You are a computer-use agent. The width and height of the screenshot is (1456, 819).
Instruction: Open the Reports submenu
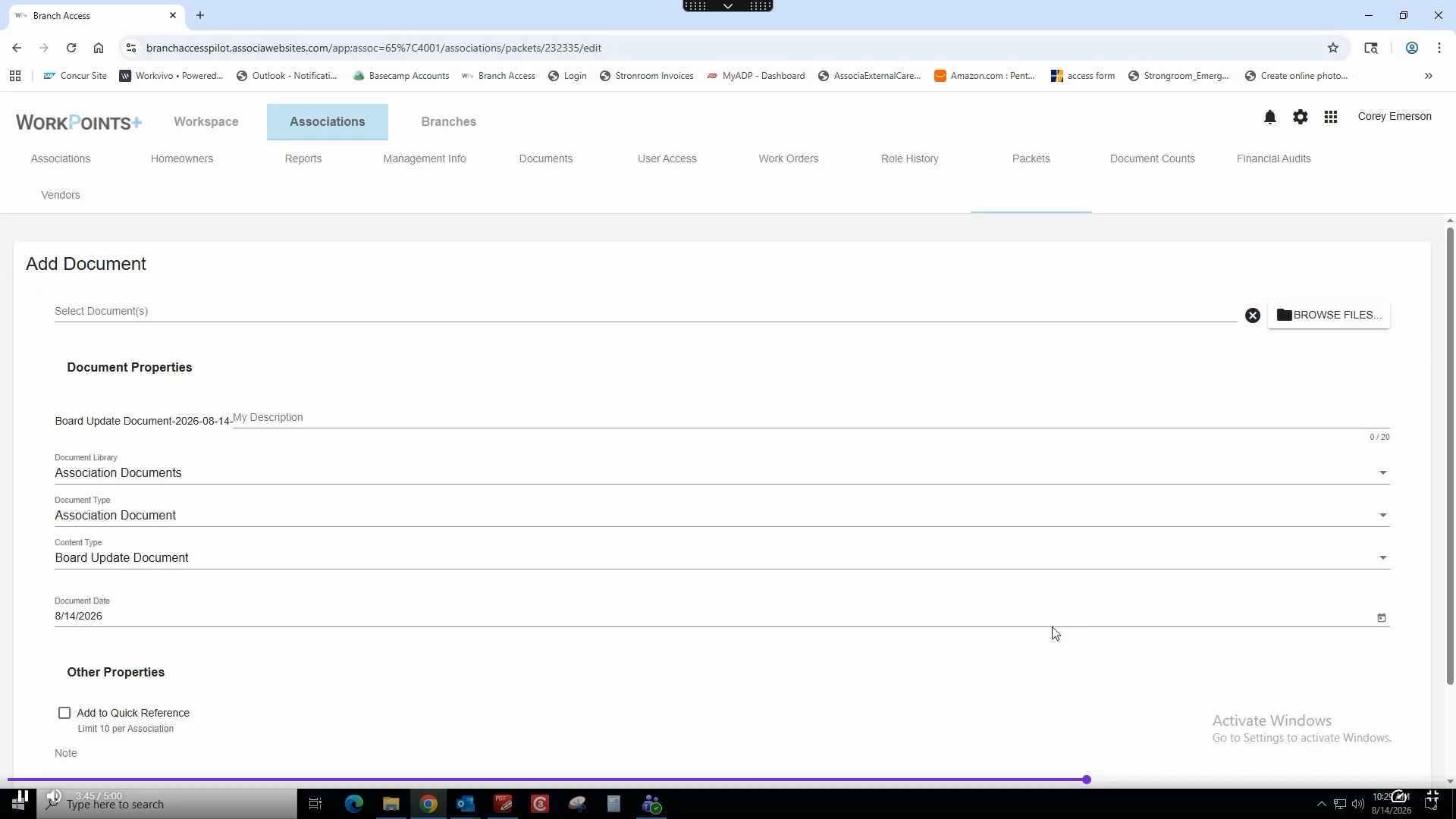coord(303,158)
